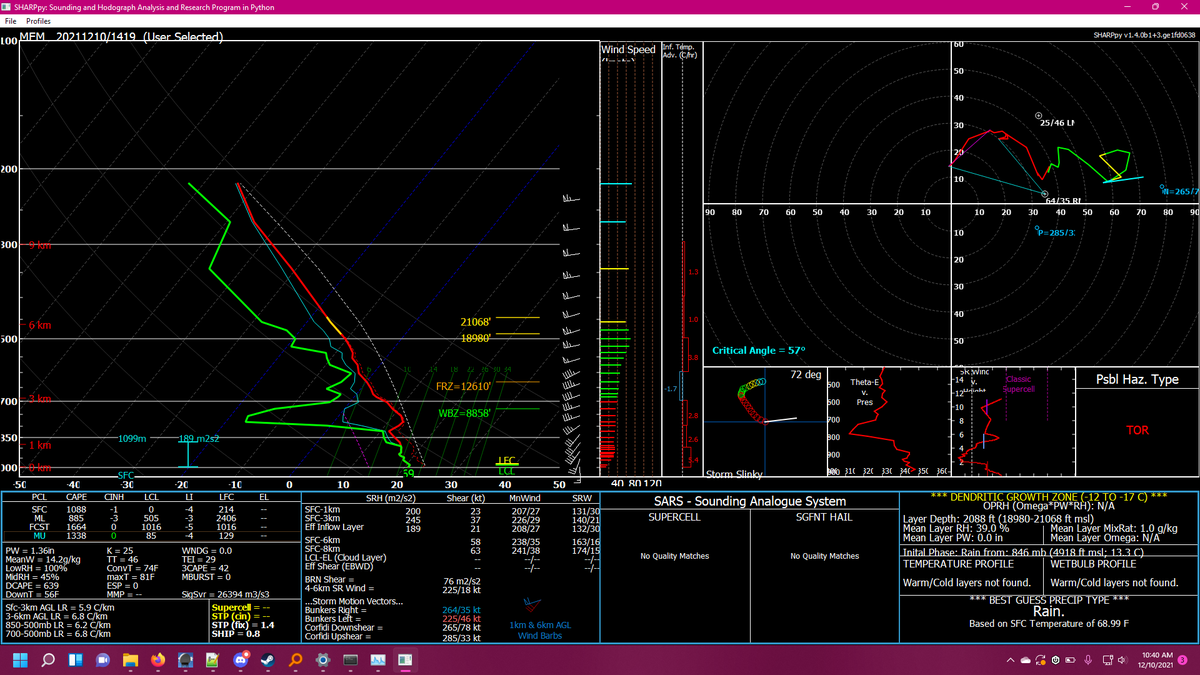The image size is (1200, 675).
Task: Open the security shield tray icon
Action: pos(1055,660)
